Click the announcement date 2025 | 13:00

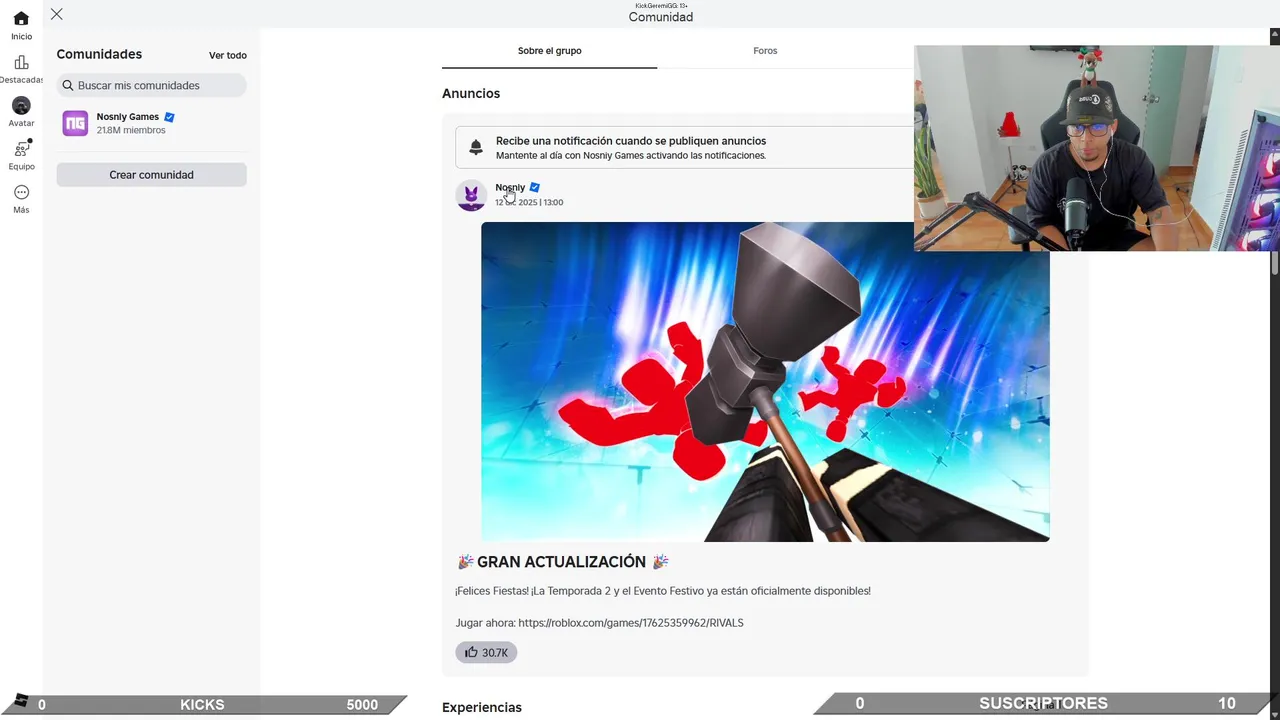tap(529, 203)
